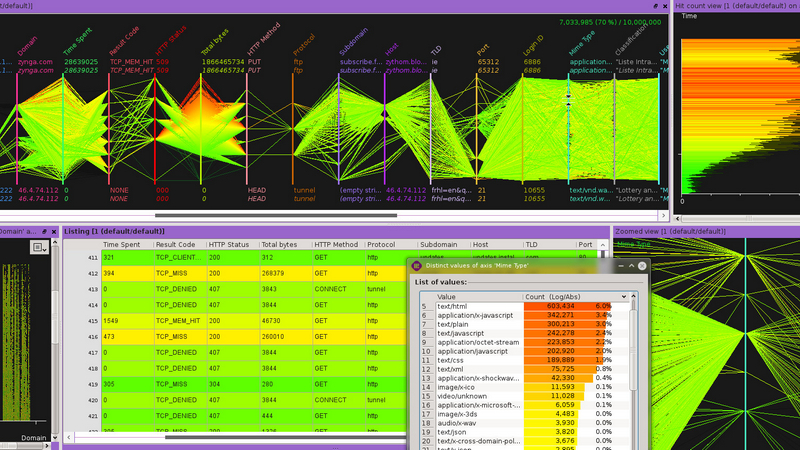Open the Domain panel view options dropdown

(39, 248)
